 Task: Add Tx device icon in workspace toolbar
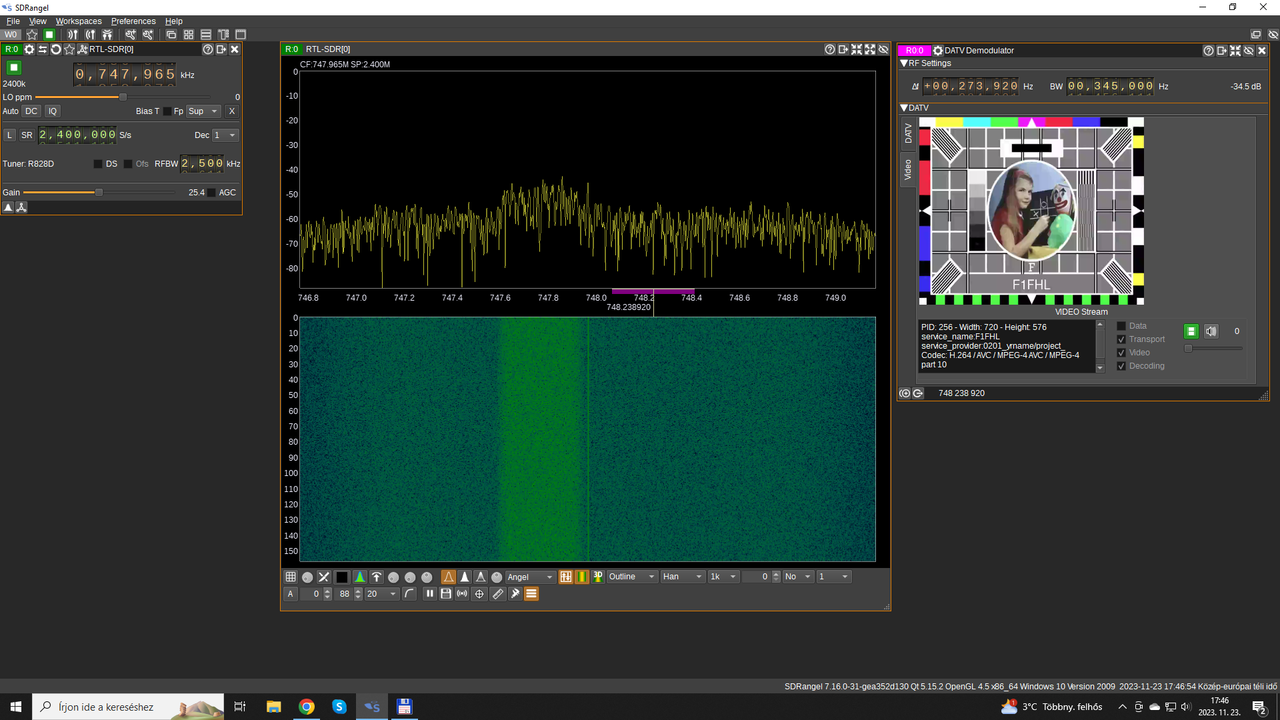pos(90,34)
